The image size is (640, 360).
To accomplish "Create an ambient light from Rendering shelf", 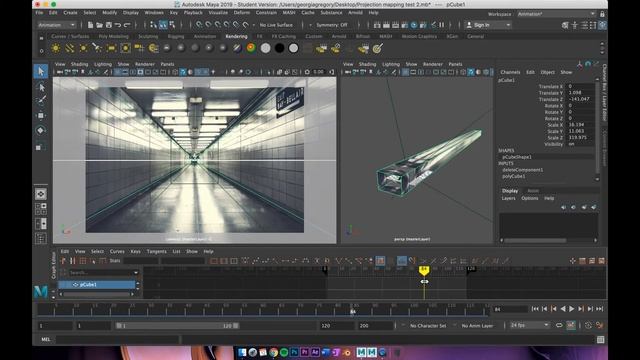I will pyautogui.click(x=56, y=49).
